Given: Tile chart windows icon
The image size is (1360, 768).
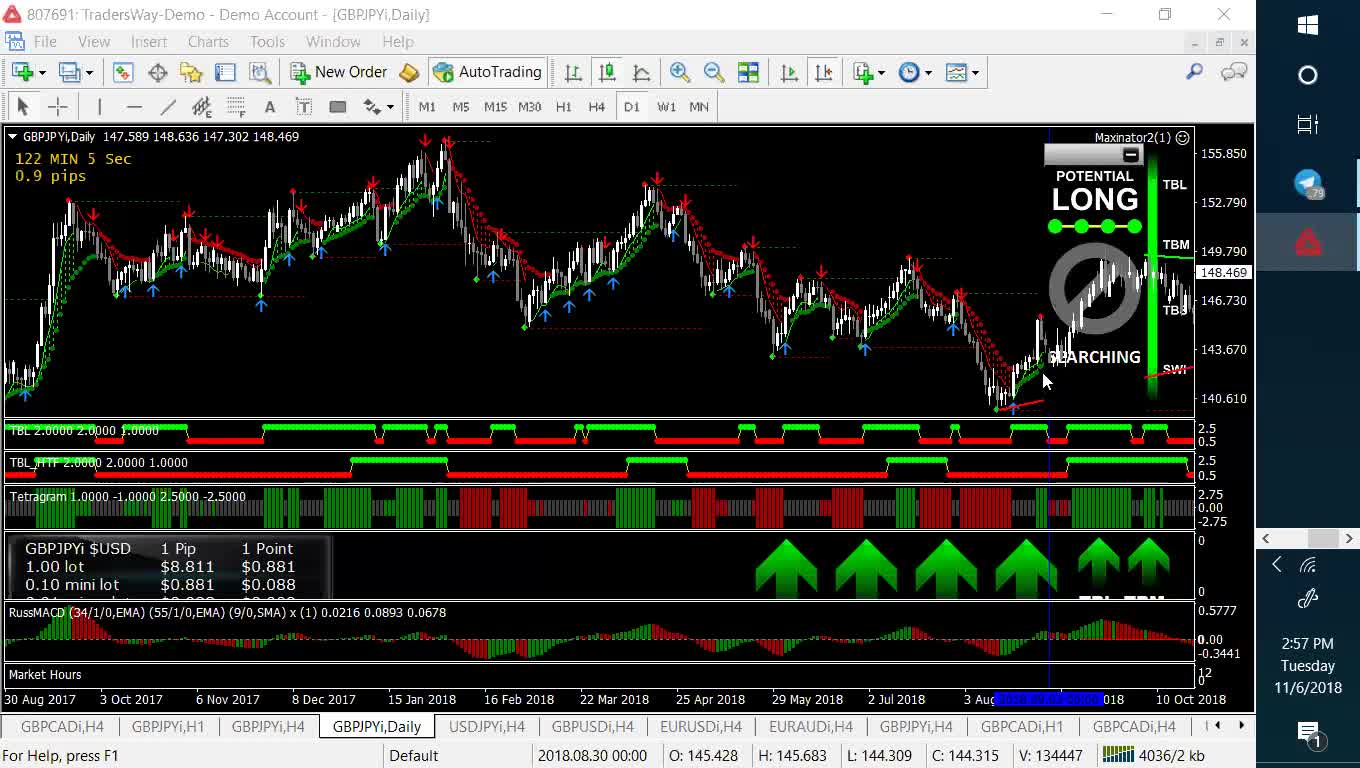Looking at the screenshot, I should tap(748, 72).
